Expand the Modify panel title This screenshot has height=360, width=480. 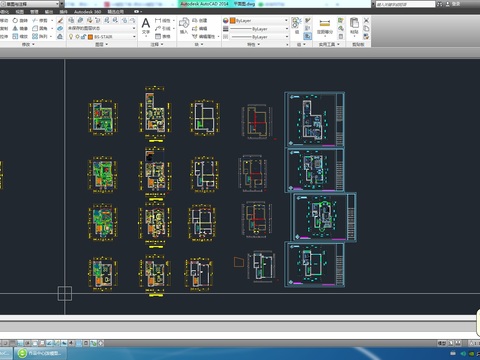28,44
